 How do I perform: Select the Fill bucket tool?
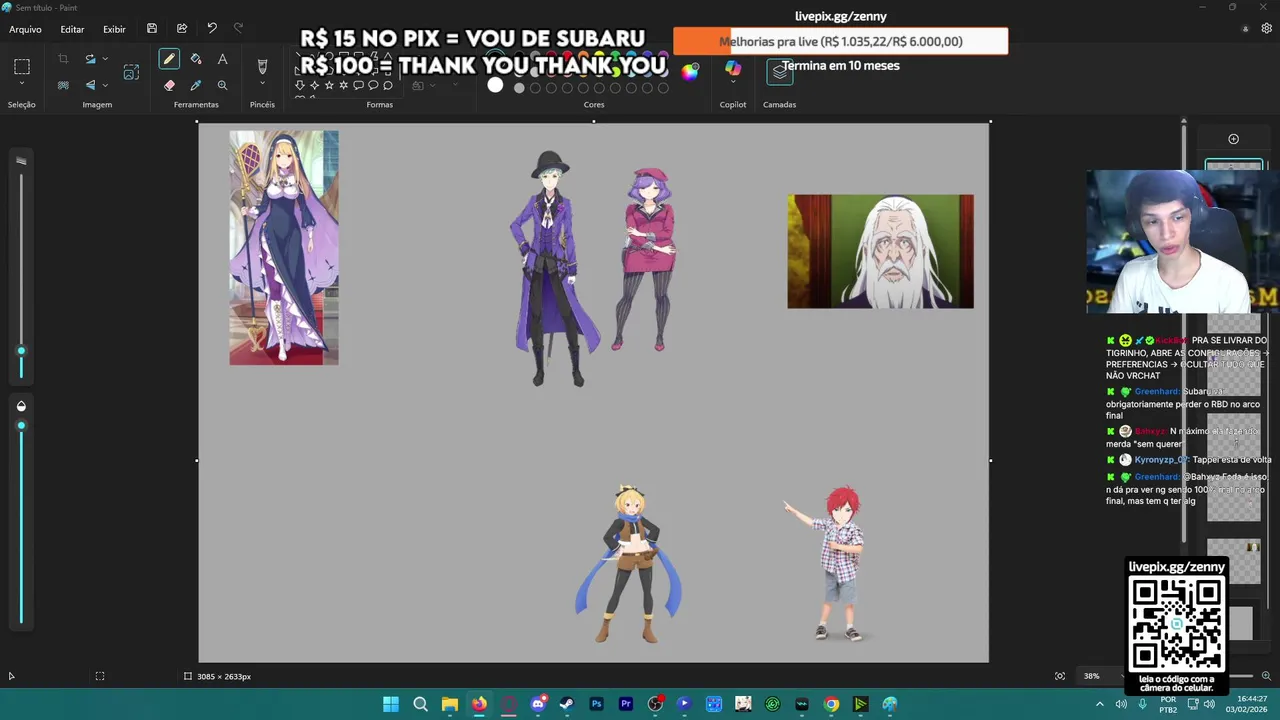point(196,60)
